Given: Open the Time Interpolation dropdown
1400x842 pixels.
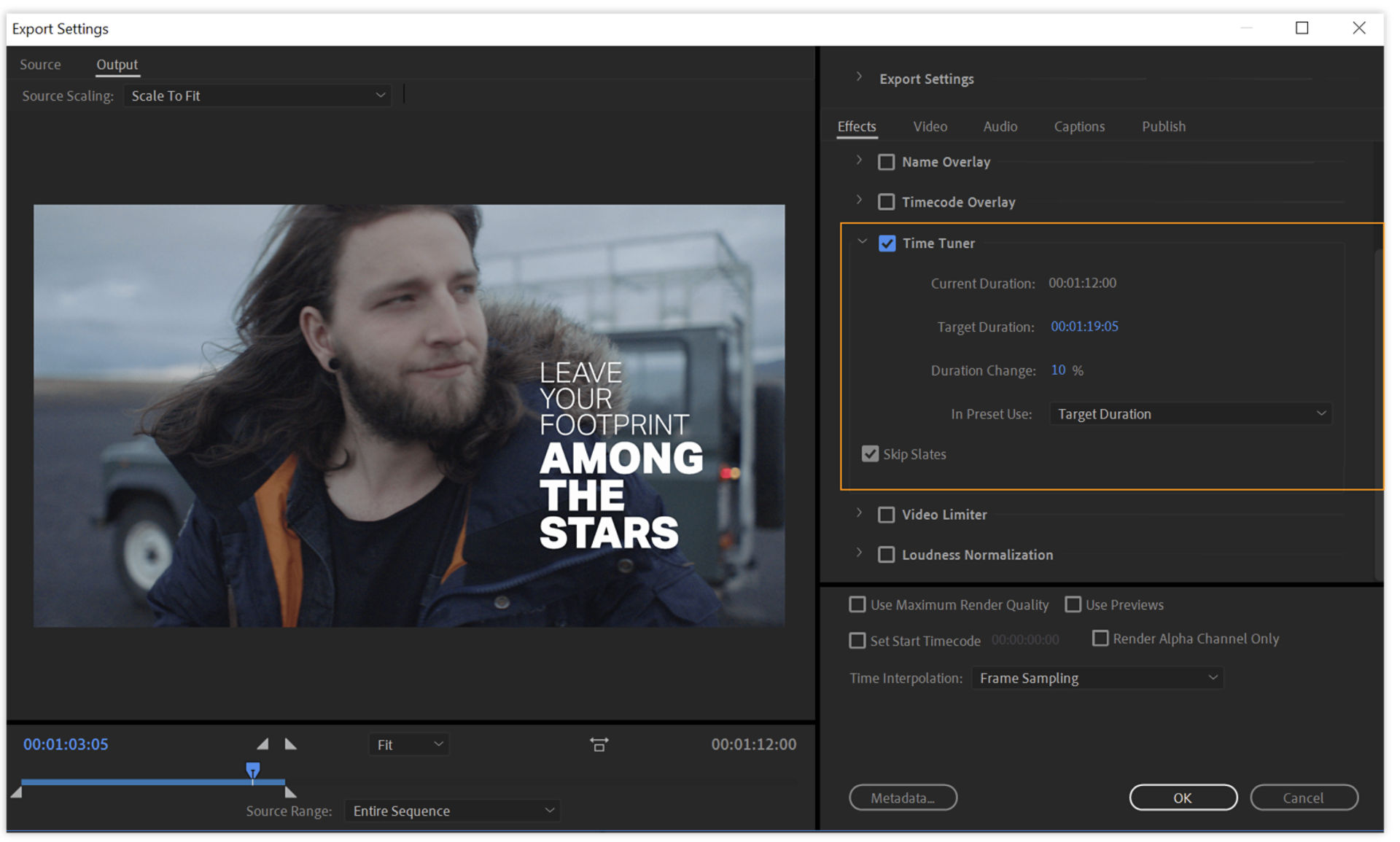Looking at the screenshot, I should click(x=1097, y=678).
